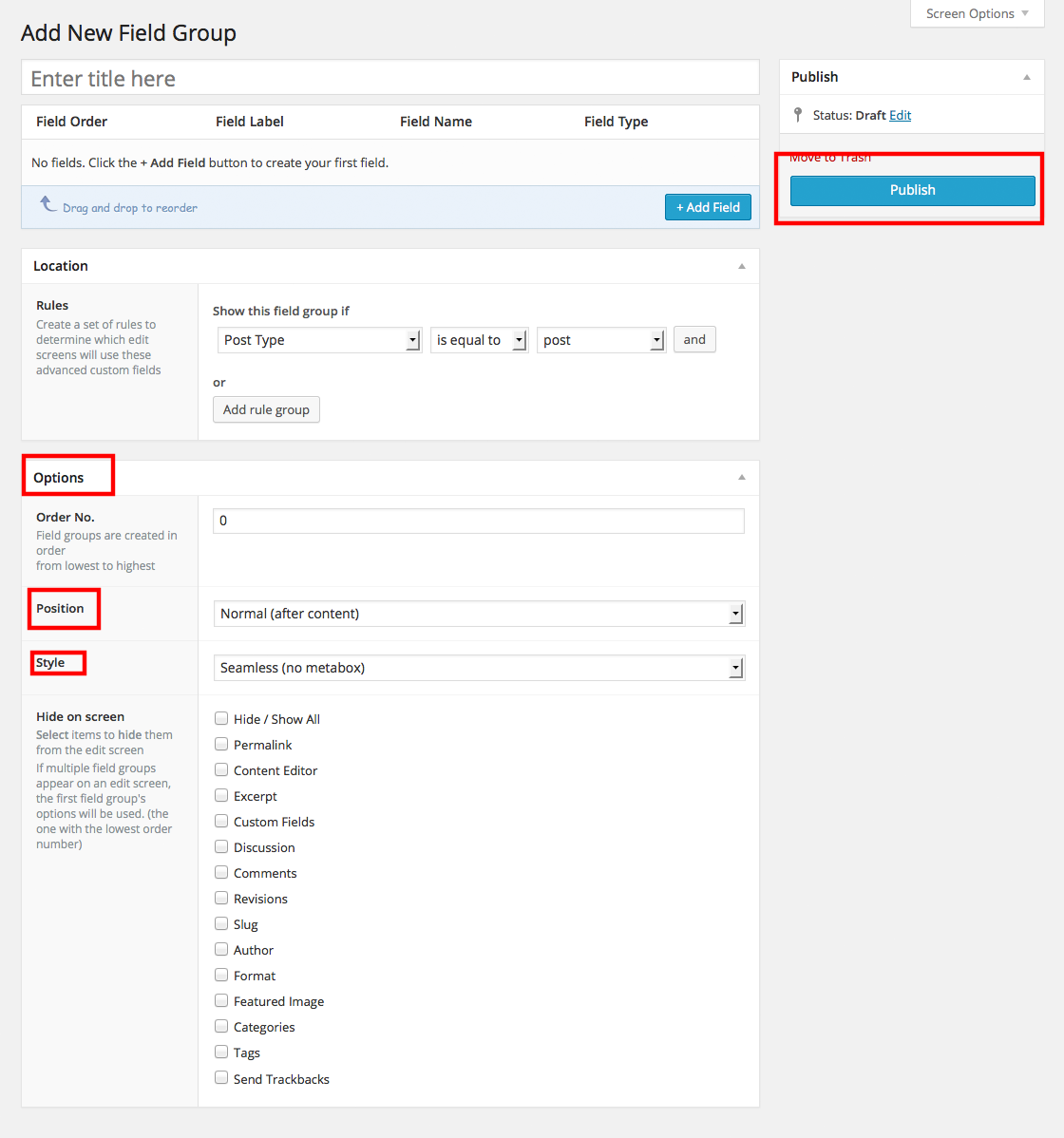Toggle the Custom Fields checkbox
1064x1138 pixels.
(x=221, y=822)
